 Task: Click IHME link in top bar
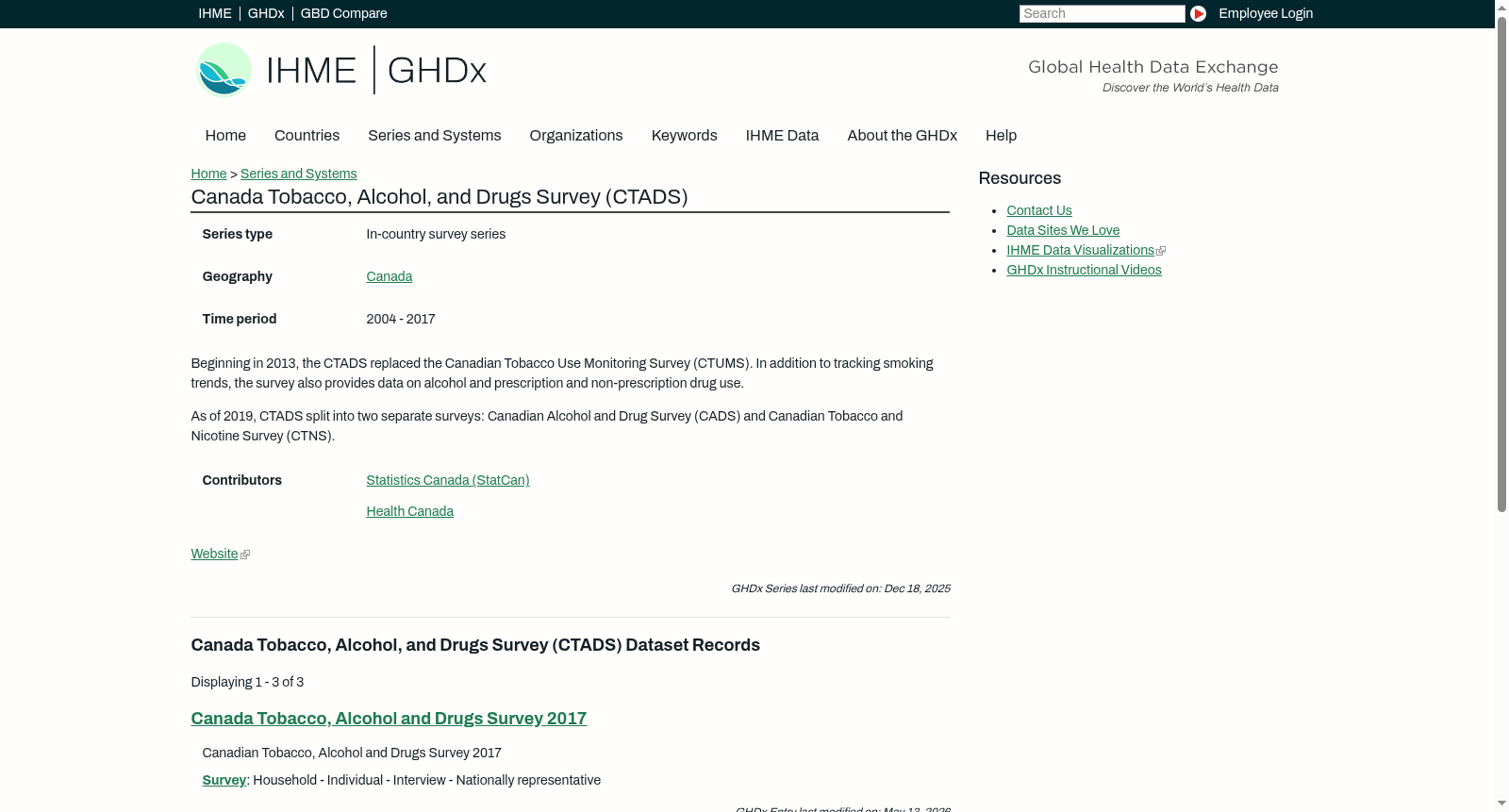tap(215, 13)
